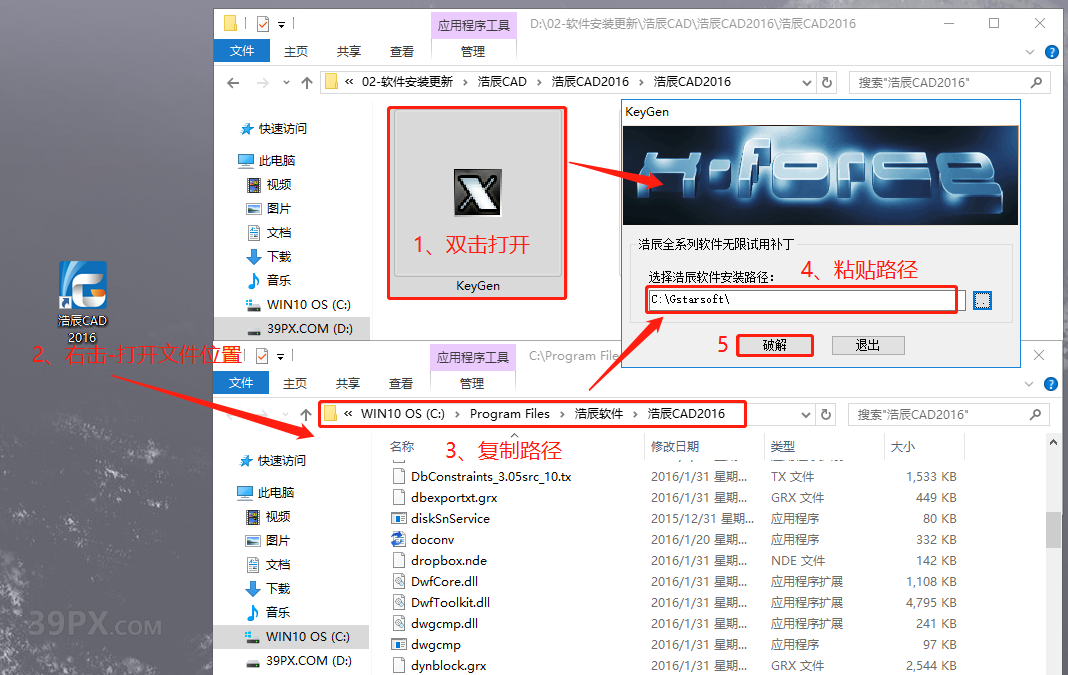Open 查看 tab in top Explorer window
1068x675 pixels.
click(402, 51)
